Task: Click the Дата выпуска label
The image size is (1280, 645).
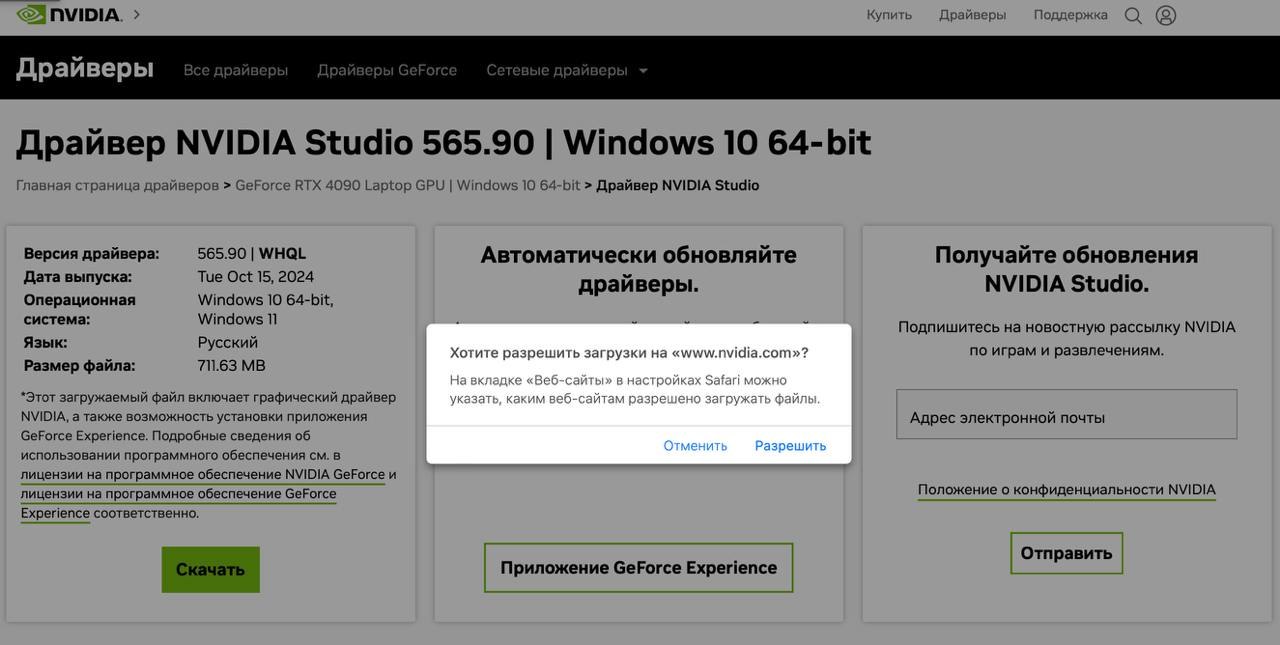Action: click(77, 277)
